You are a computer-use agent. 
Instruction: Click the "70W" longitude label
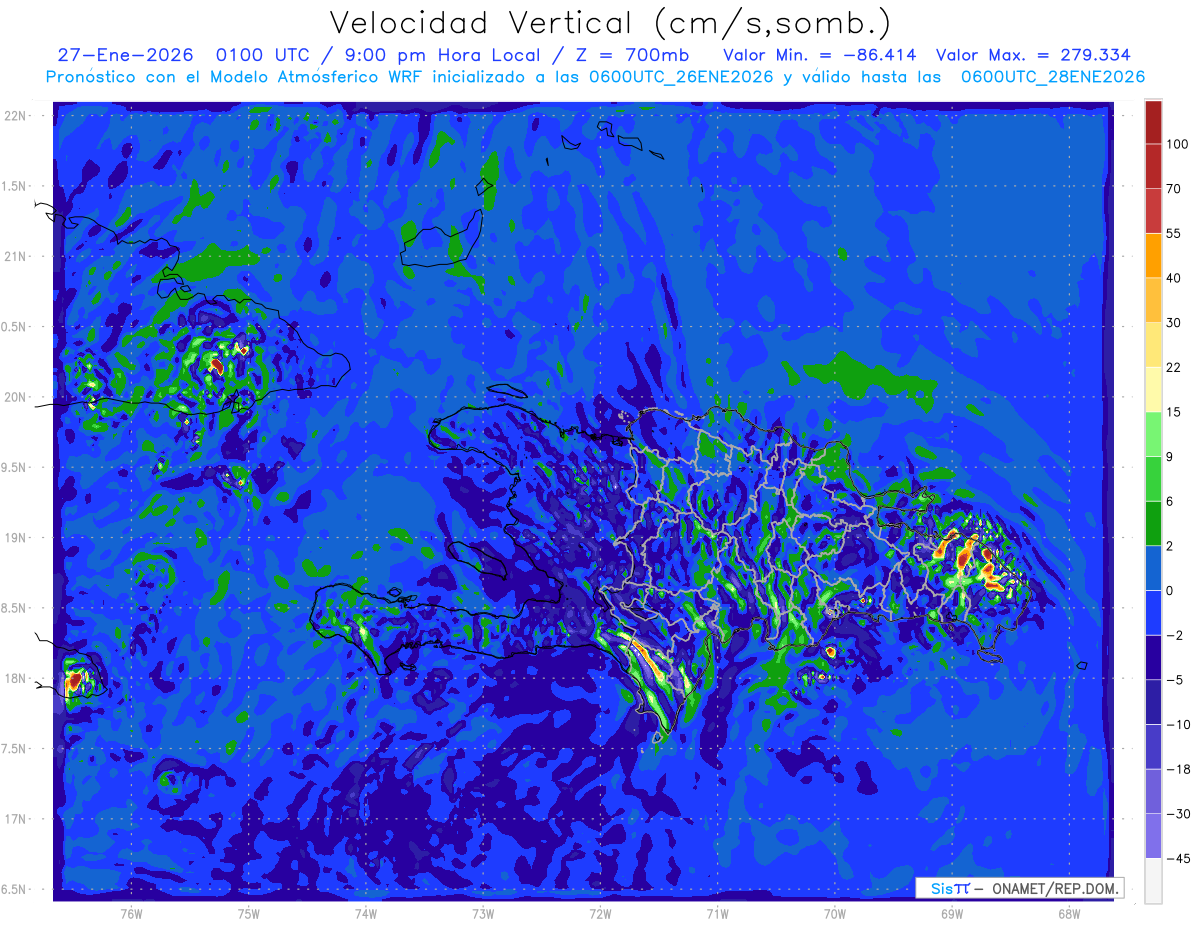tap(835, 913)
